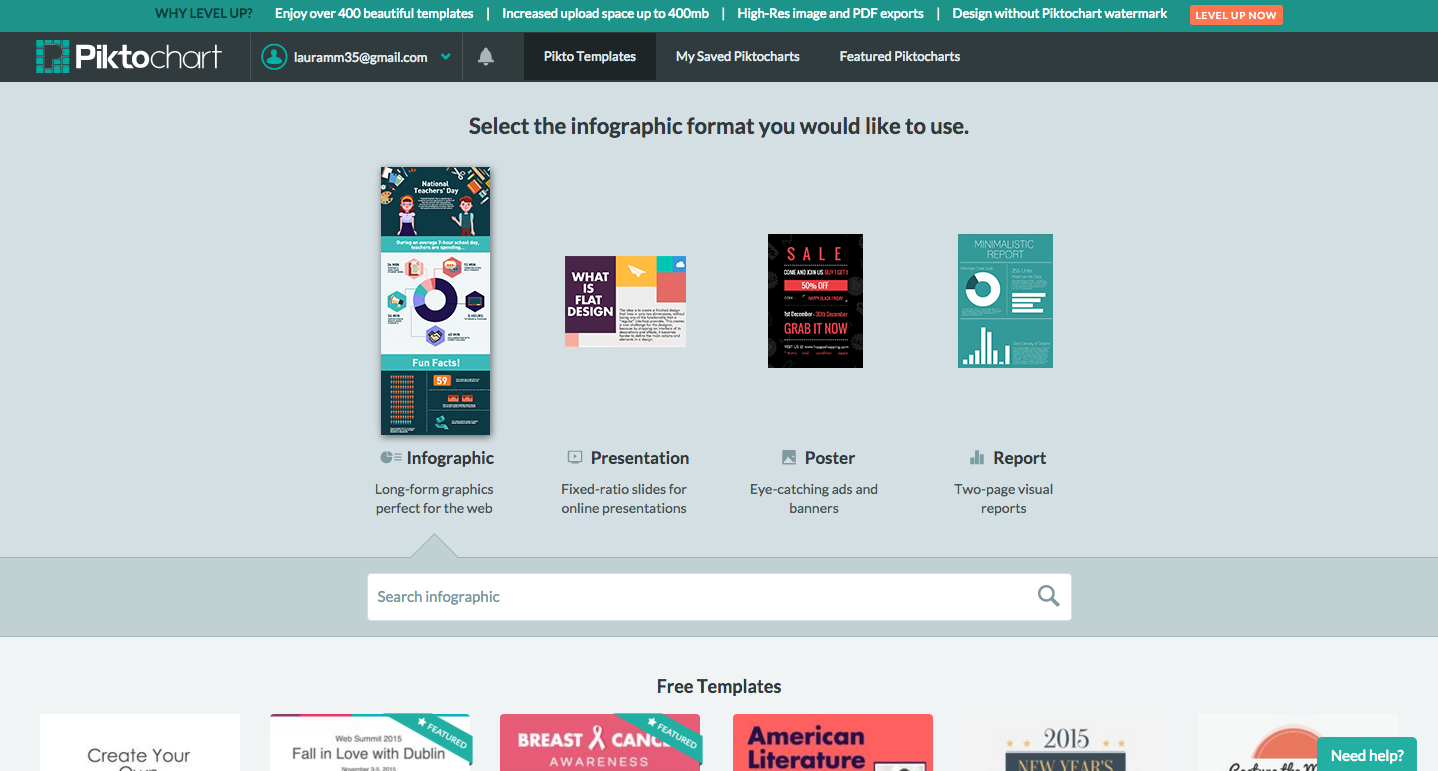Click the Presentation play icon

[575, 457]
